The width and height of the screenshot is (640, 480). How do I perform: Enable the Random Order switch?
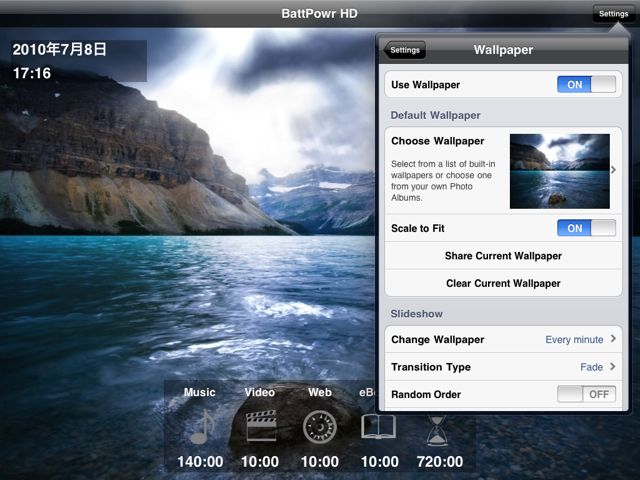pyautogui.click(x=587, y=394)
